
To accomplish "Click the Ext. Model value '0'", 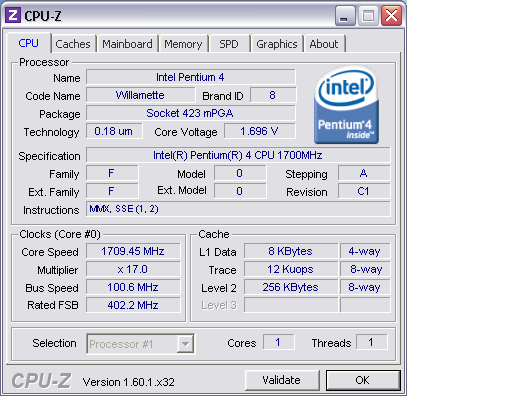I will click(240, 191).
